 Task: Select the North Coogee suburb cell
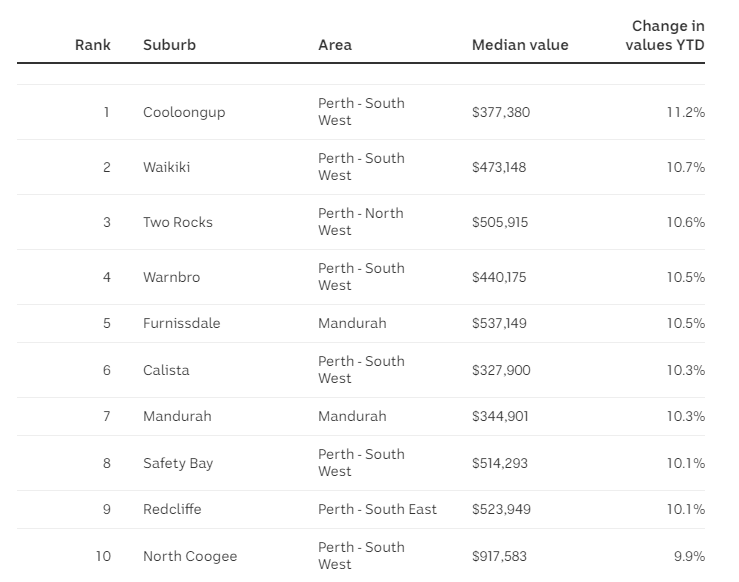point(190,556)
